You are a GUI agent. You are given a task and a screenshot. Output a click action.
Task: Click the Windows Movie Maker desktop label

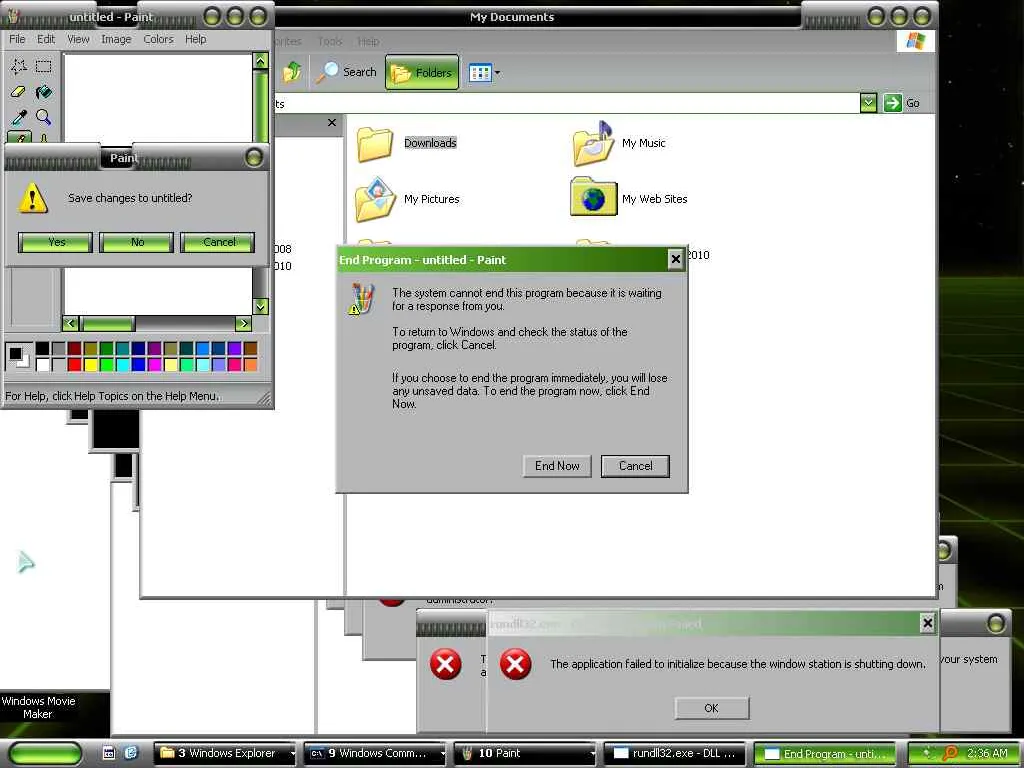(38, 707)
